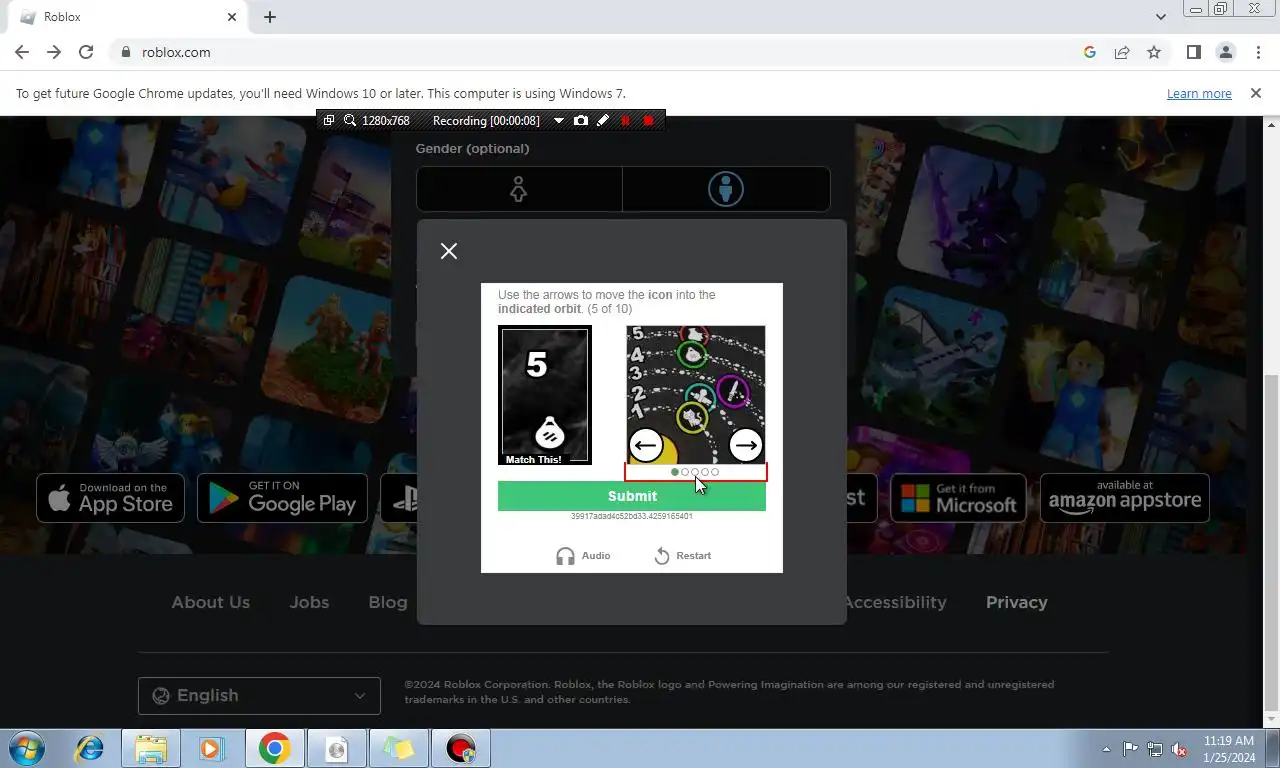Image resolution: width=1280 pixels, height=768 pixels.
Task: Select the female gender option
Action: coord(519,189)
